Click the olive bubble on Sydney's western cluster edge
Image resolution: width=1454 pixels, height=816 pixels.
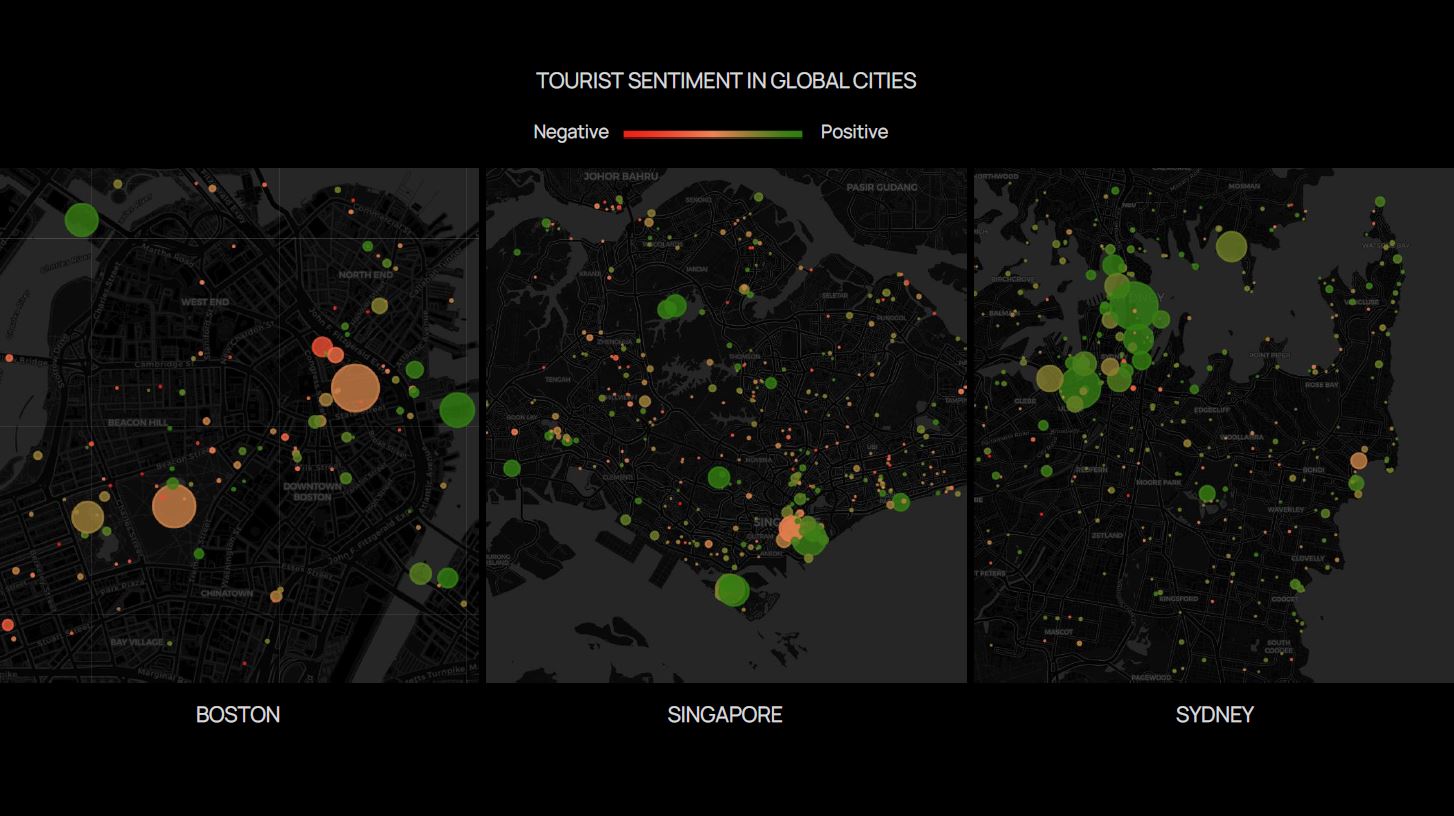click(x=1049, y=378)
